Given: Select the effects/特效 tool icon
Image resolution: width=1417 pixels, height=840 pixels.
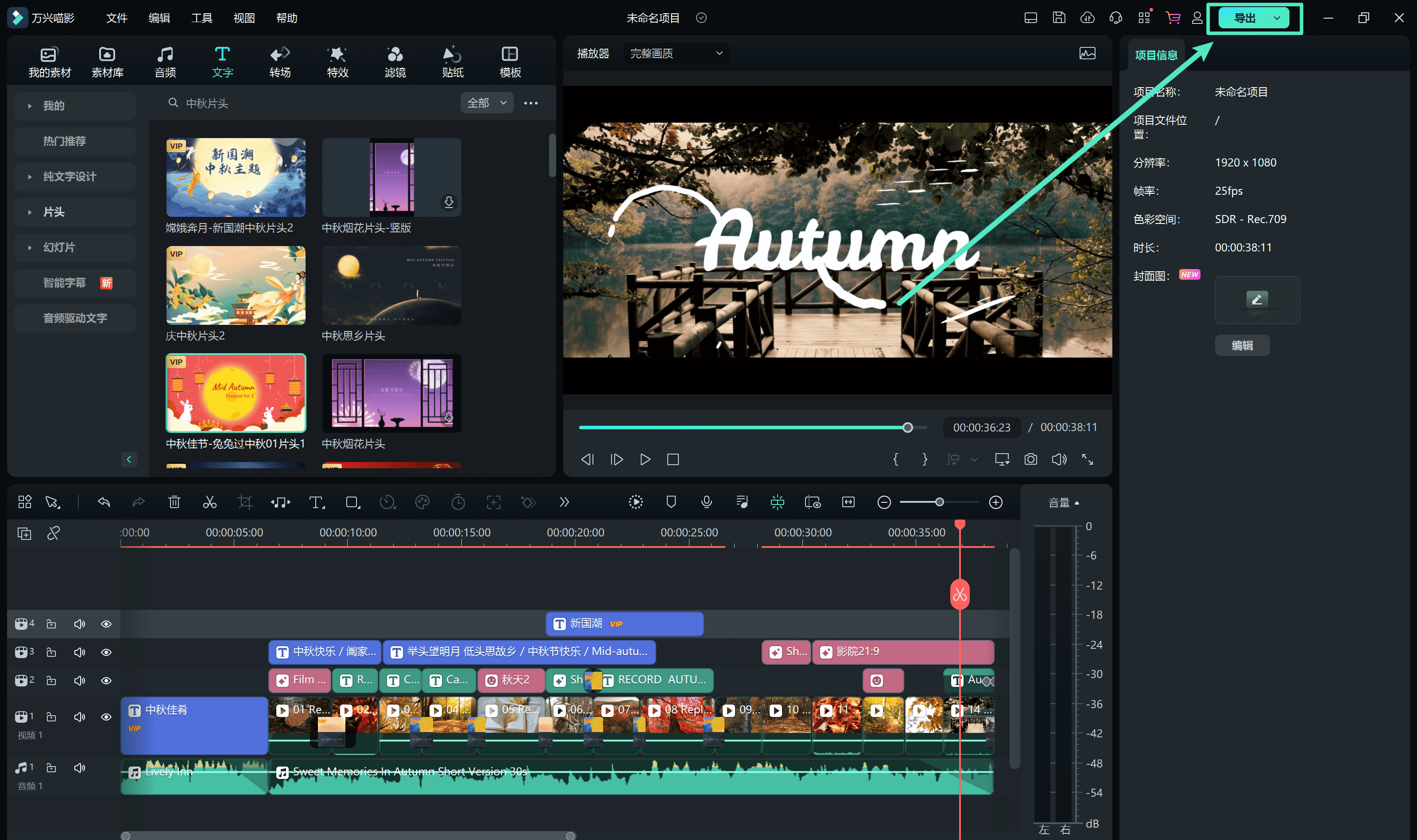Looking at the screenshot, I should click(338, 57).
